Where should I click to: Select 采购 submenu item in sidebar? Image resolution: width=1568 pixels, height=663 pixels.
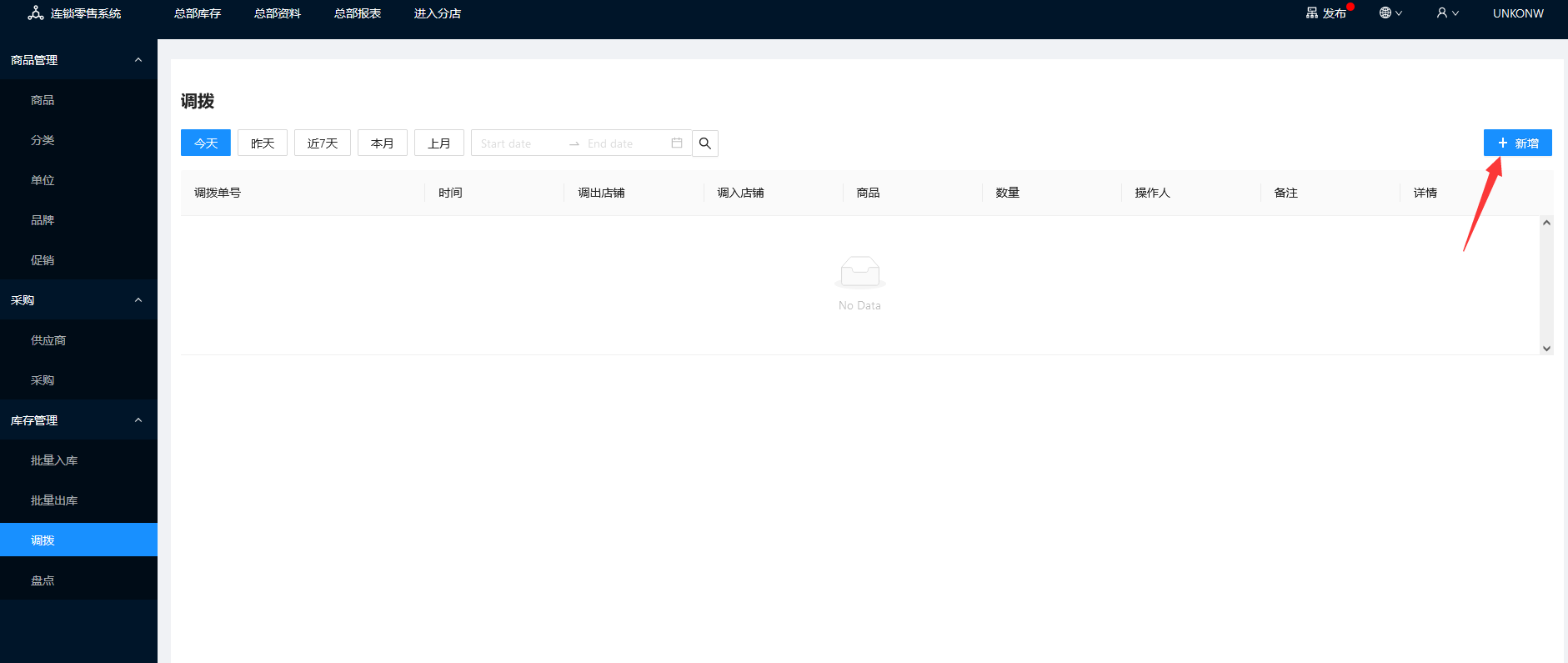point(78,380)
